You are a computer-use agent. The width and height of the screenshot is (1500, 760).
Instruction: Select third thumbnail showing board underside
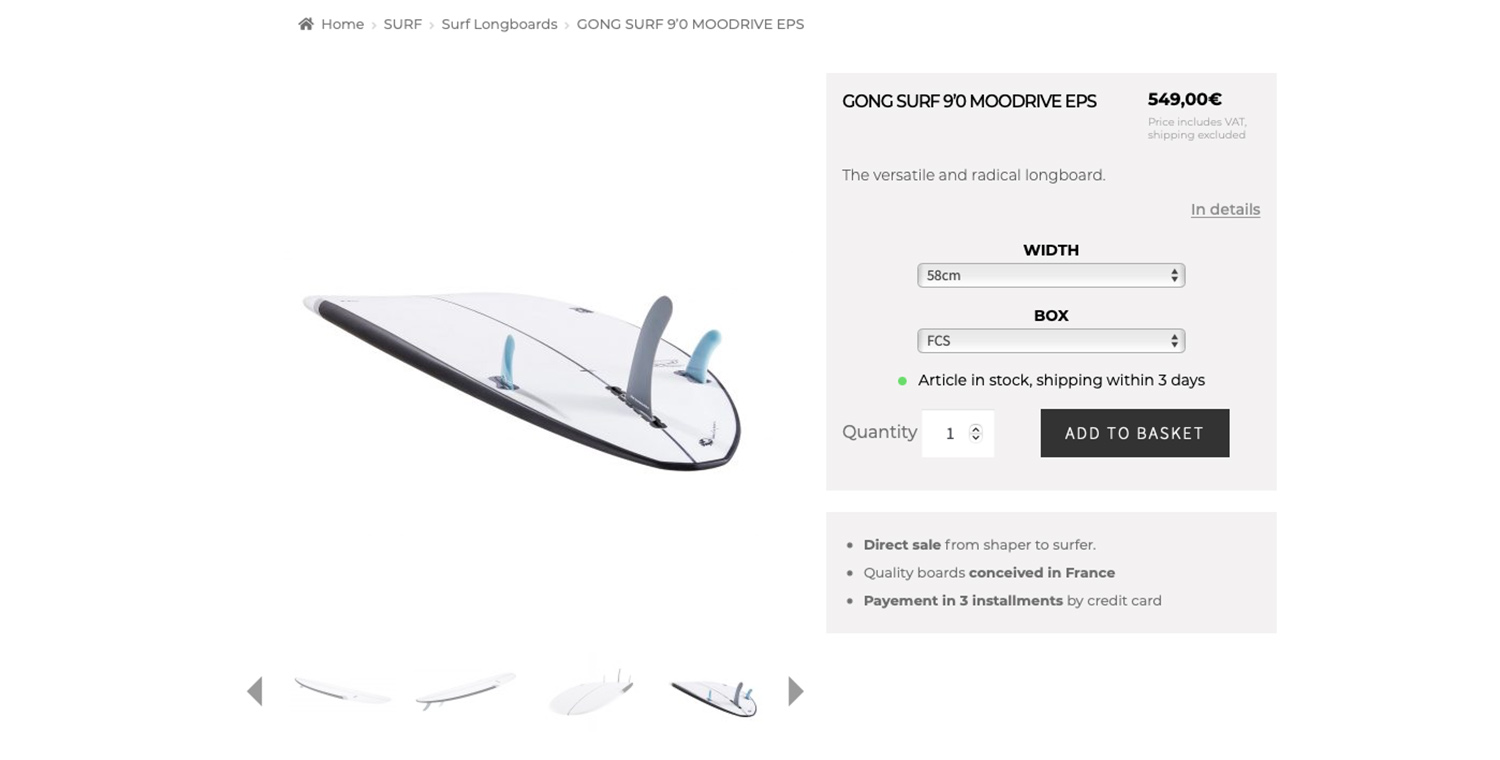coord(591,692)
